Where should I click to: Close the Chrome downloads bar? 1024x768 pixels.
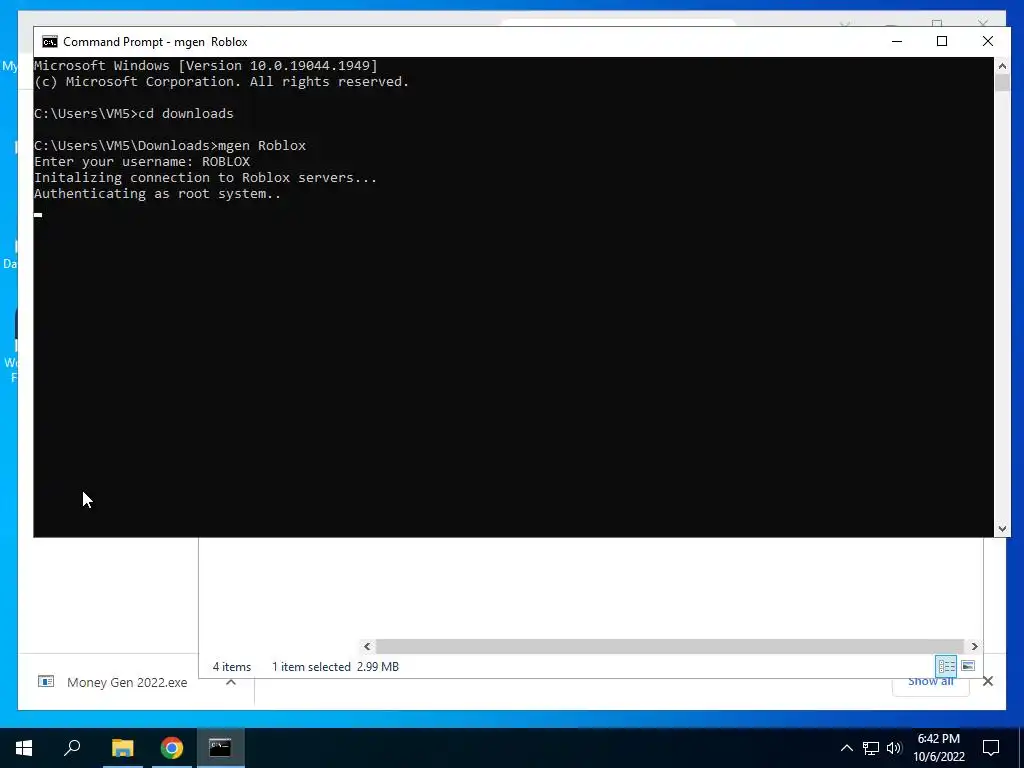[987, 682]
